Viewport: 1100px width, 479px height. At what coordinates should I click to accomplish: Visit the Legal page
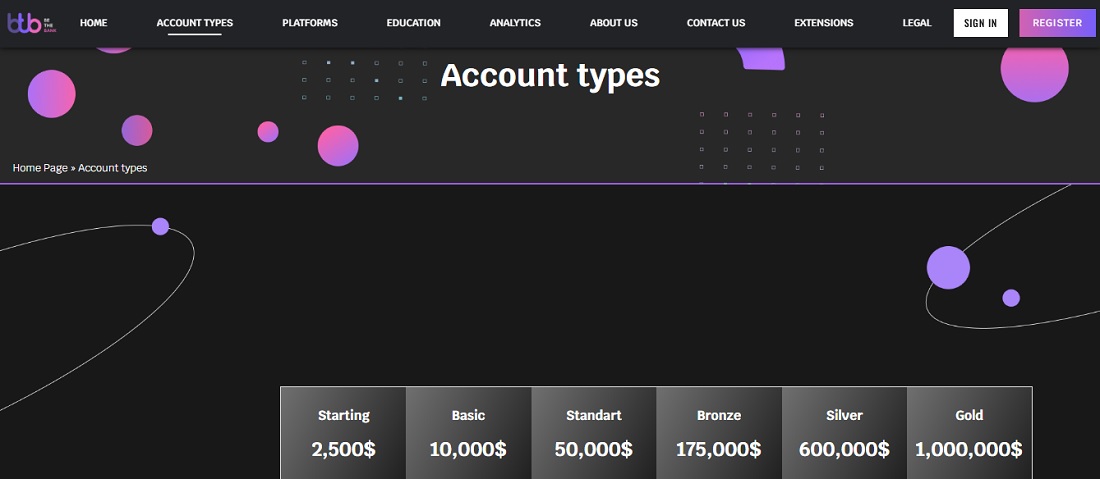click(x=916, y=23)
